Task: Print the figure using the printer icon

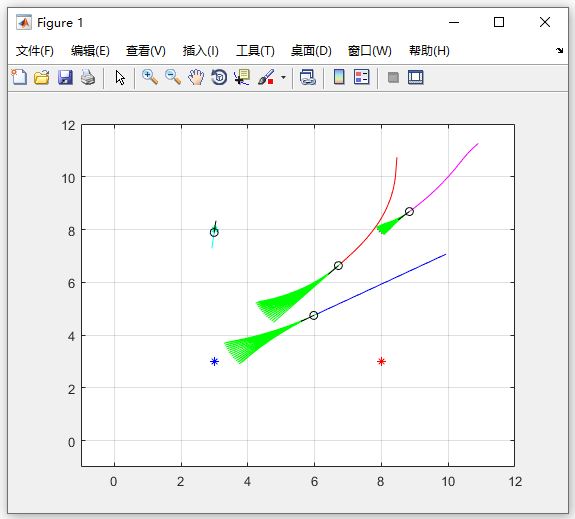Action: (x=88, y=77)
